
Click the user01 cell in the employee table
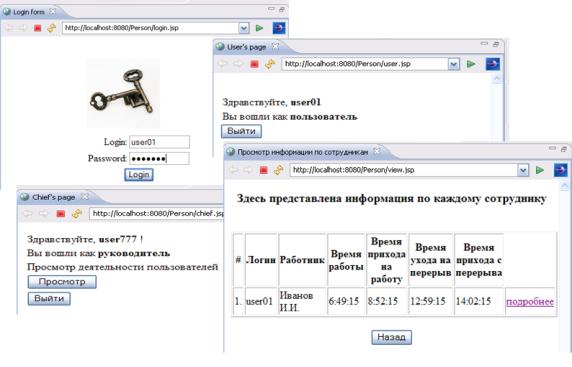pos(262,301)
